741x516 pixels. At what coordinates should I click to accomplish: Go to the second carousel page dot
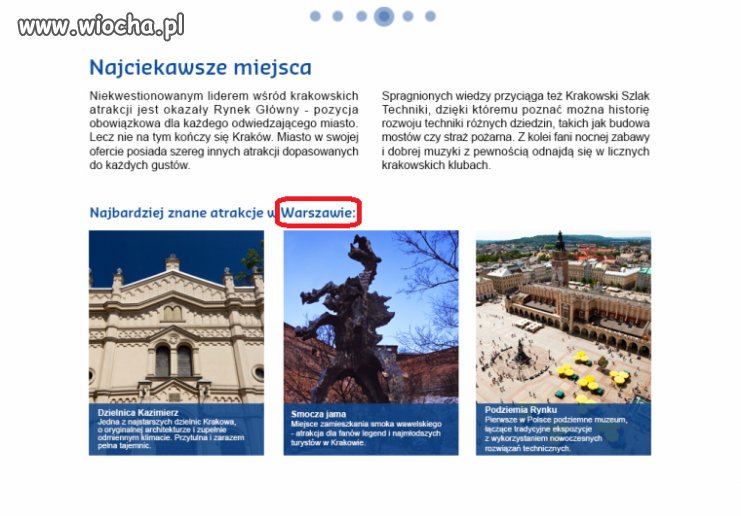(338, 17)
